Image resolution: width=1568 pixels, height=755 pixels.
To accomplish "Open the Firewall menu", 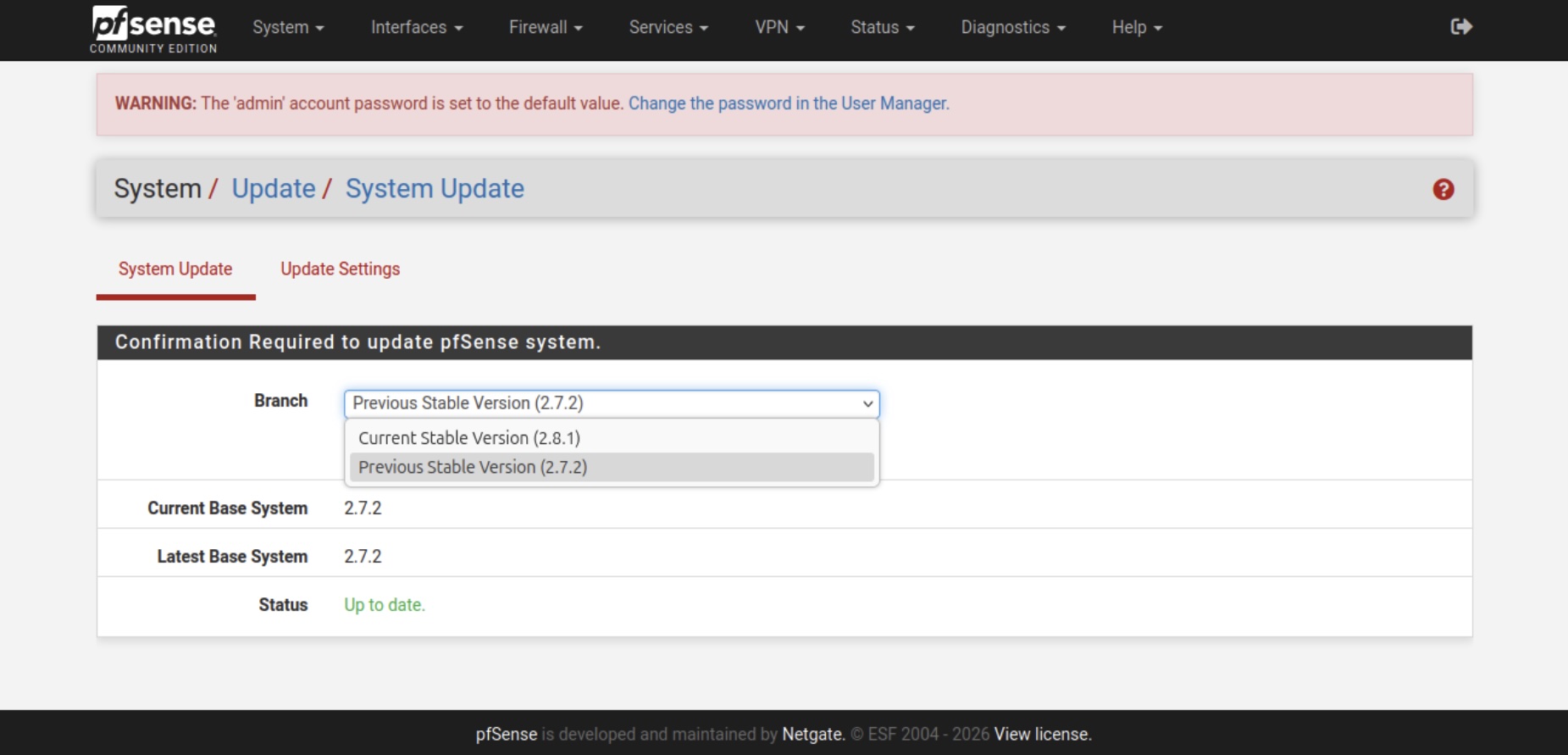I will 545,27.
